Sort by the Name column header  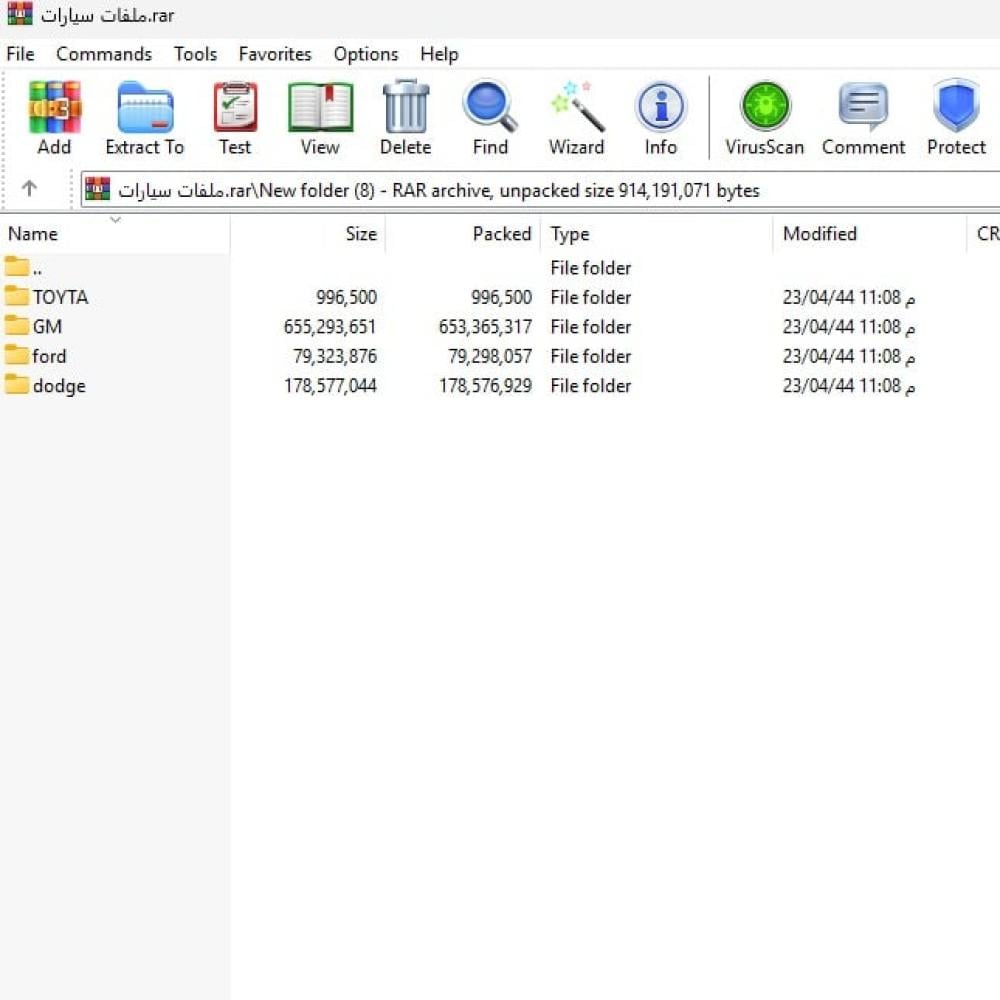(33, 234)
